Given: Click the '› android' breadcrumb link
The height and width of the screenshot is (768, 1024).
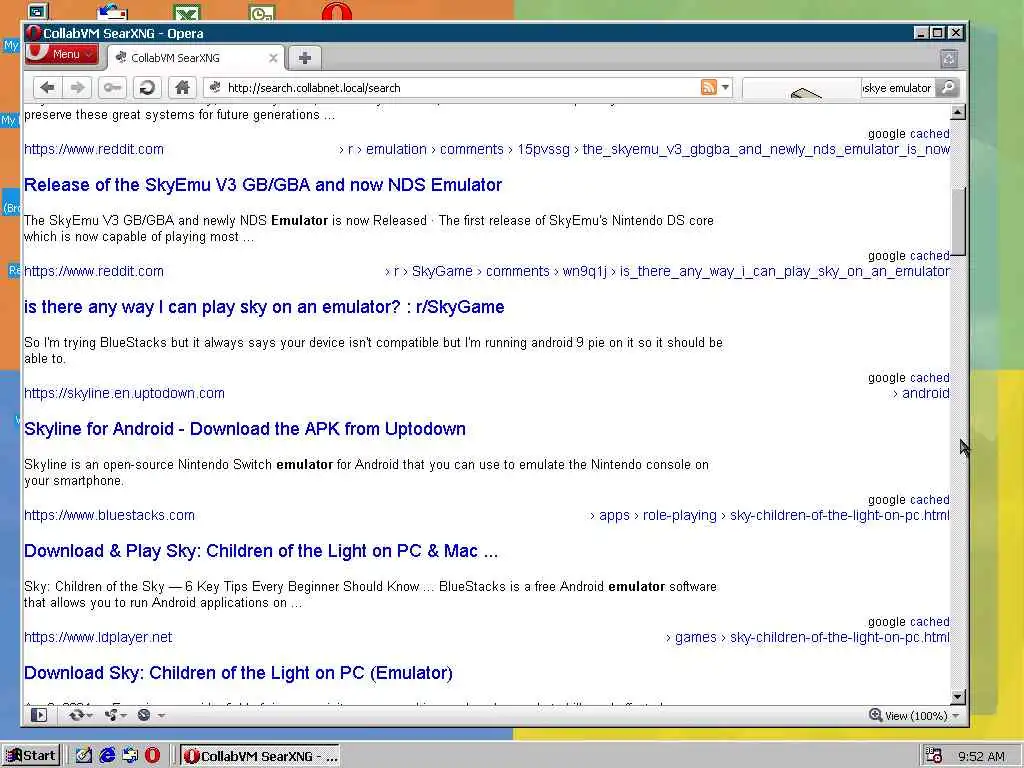Looking at the screenshot, I should (921, 393).
